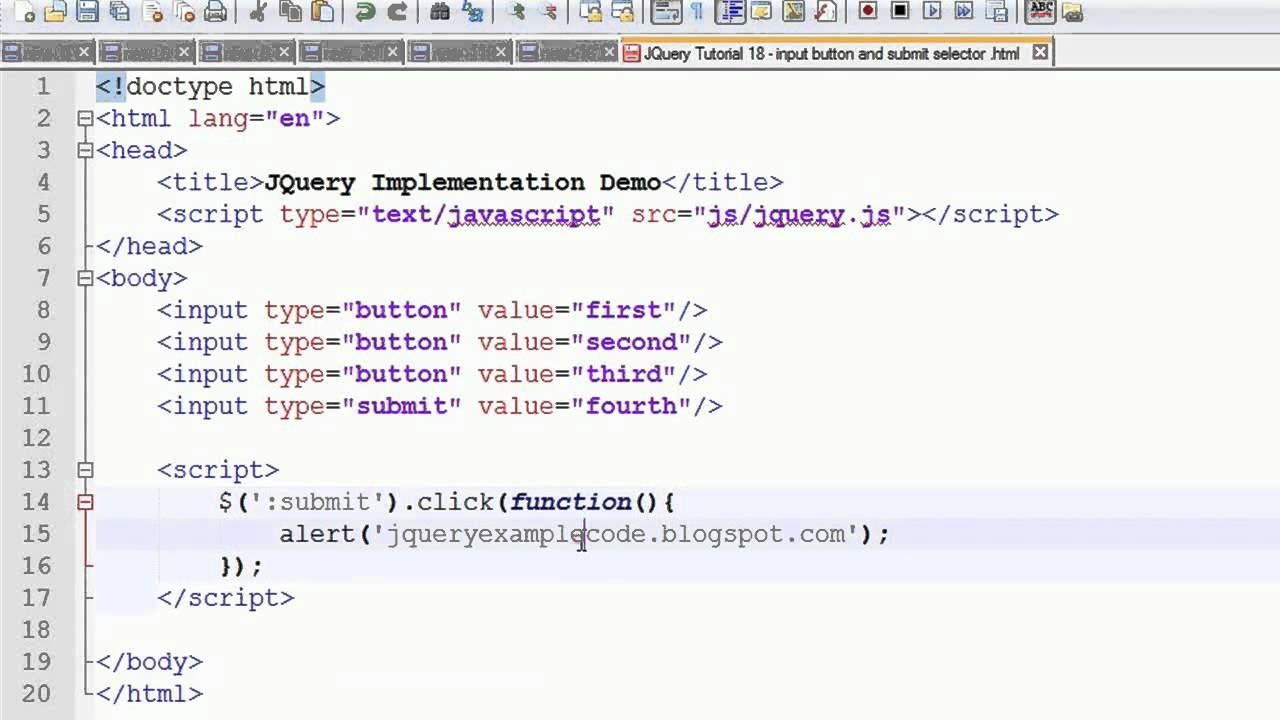Collapse the html fold marker on line 2
The width and height of the screenshot is (1280, 720).
click(x=85, y=118)
